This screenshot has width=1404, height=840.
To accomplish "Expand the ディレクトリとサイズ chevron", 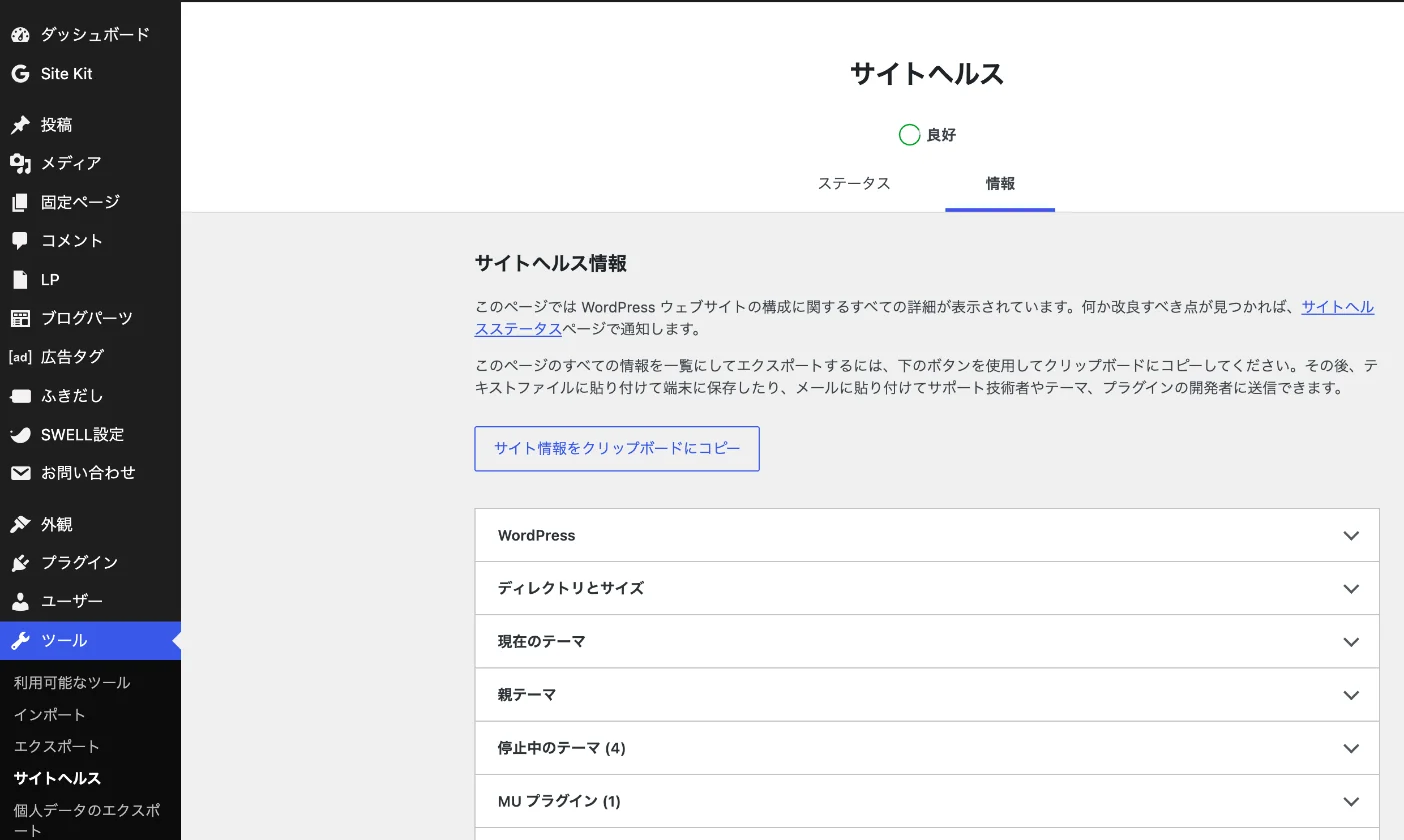I will [x=1351, y=589].
